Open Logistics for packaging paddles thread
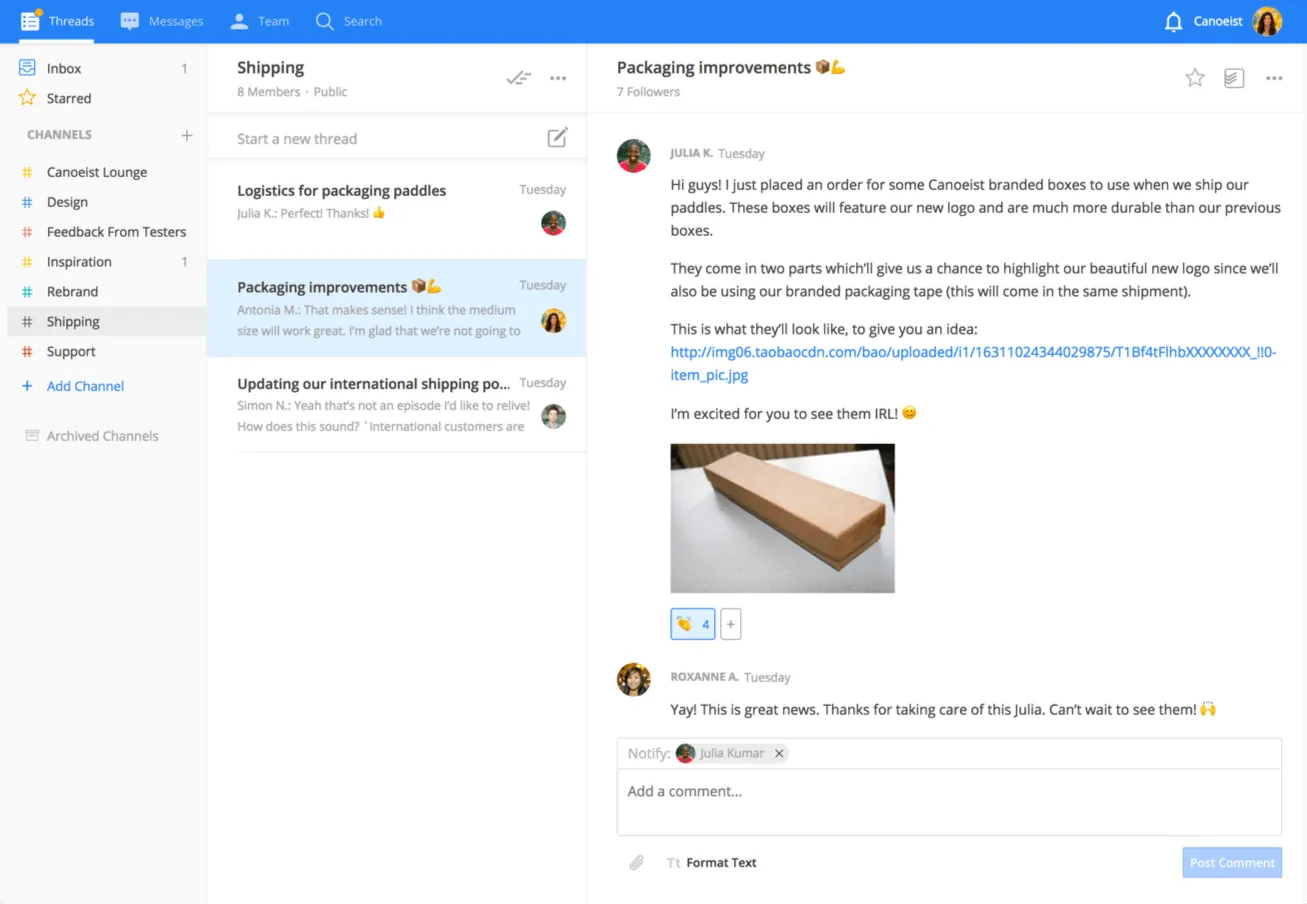 click(x=396, y=211)
